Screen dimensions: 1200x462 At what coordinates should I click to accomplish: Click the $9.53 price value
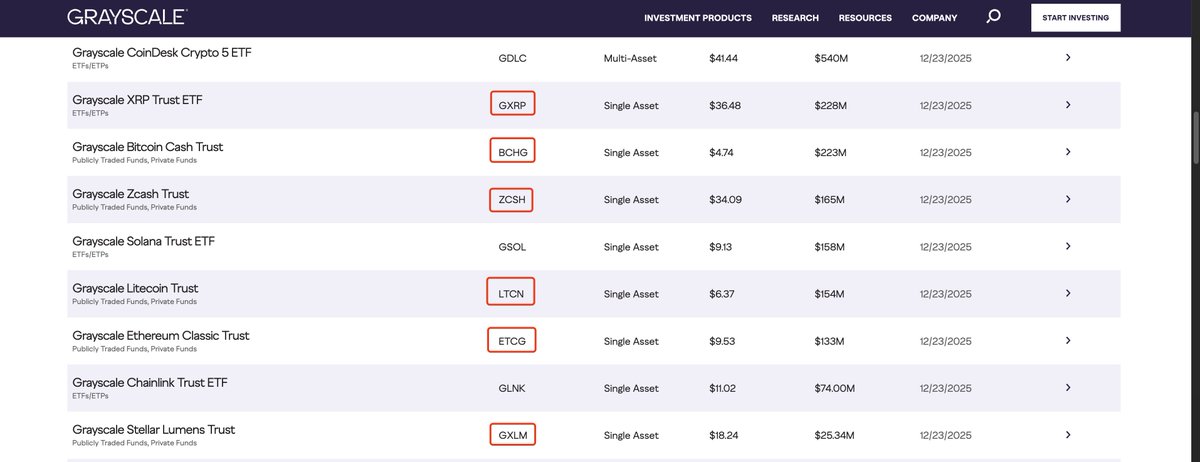pyautogui.click(x=721, y=341)
